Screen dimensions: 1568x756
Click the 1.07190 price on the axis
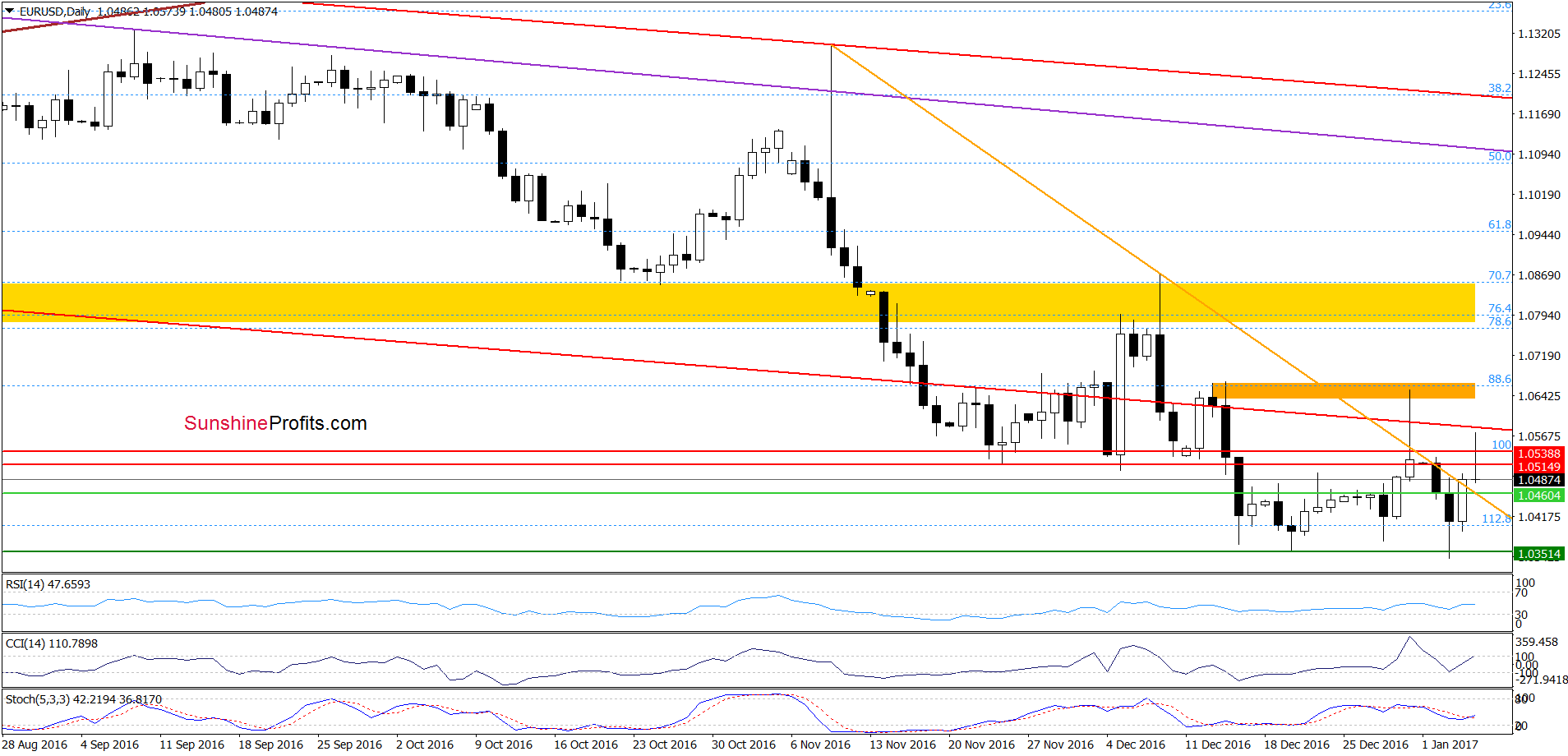(x=1538, y=356)
